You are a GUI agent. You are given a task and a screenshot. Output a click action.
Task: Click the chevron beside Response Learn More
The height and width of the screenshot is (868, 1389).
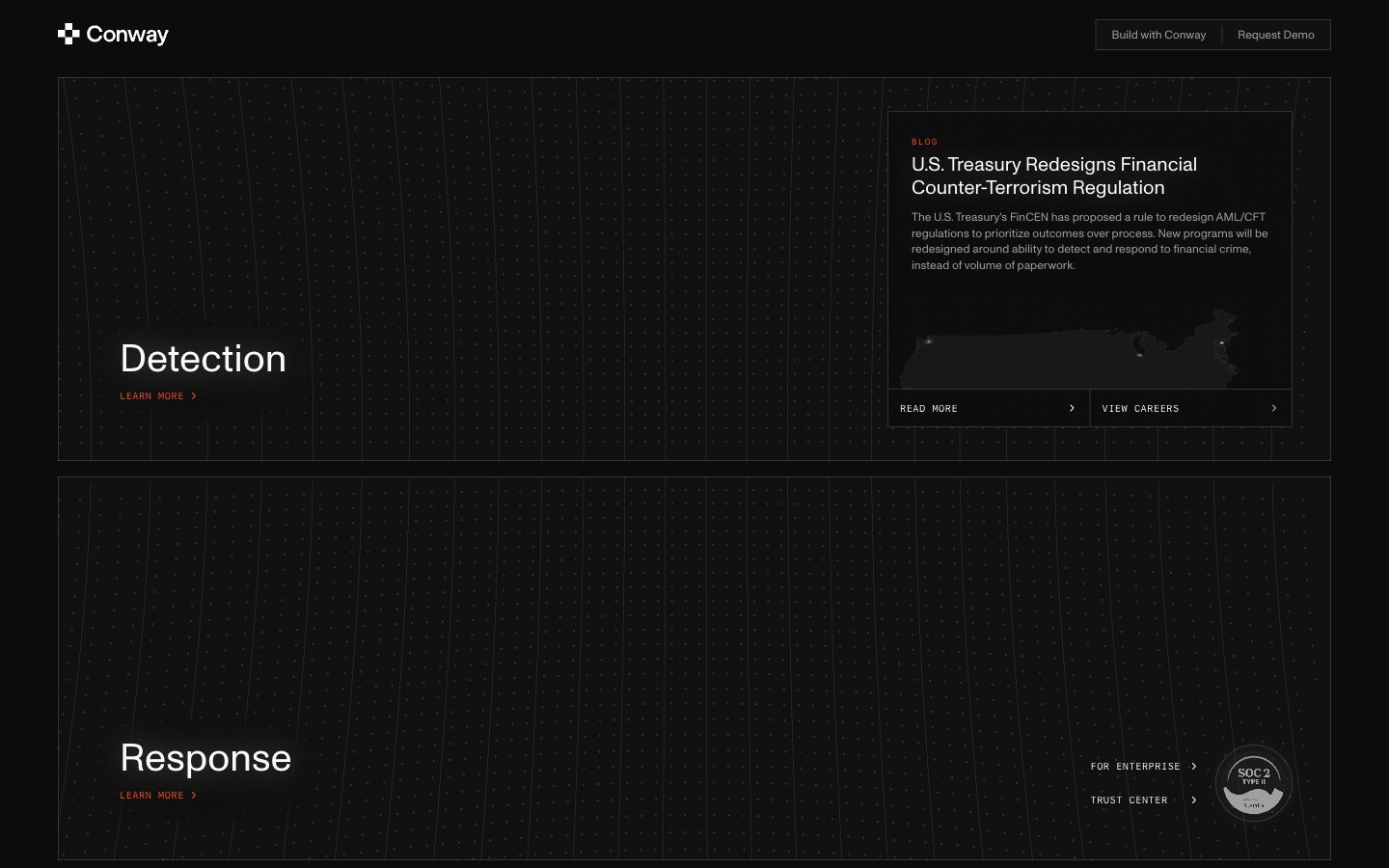click(x=194, y=796)
